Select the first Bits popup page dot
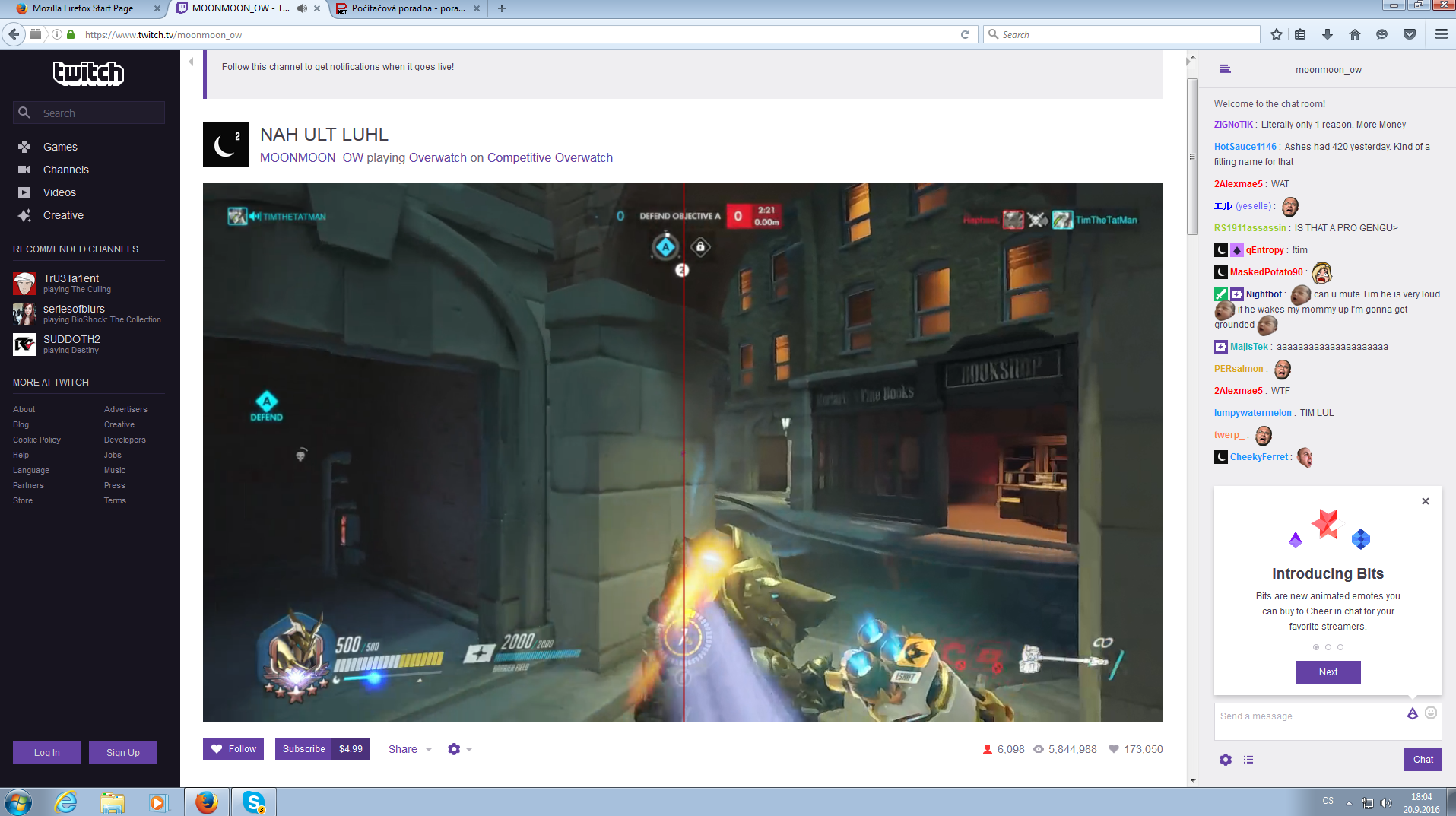Image resolution: width=1456 pixels, height=816 pixels. (1316, 647)
